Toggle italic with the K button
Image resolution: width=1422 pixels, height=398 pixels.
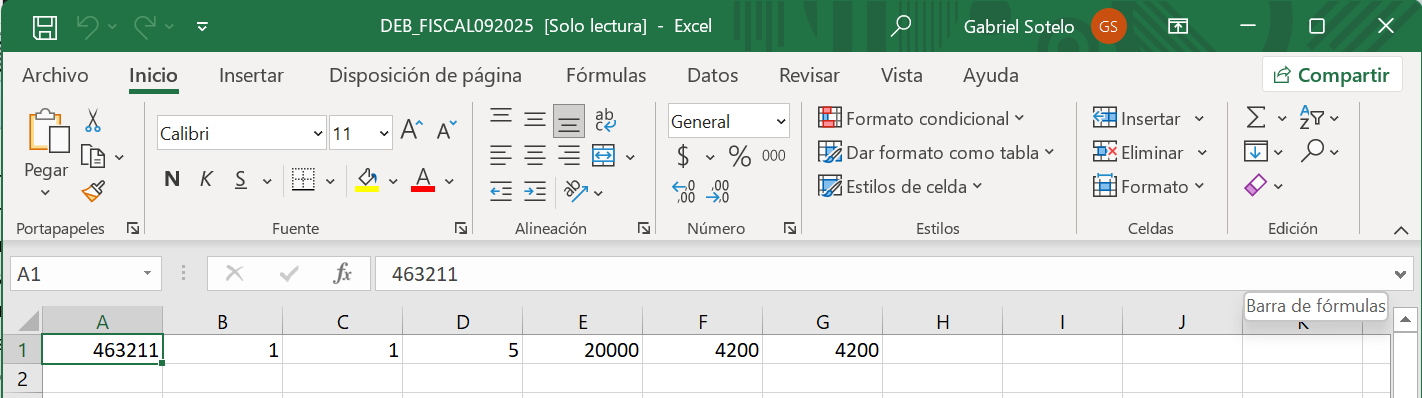point(206,180)
